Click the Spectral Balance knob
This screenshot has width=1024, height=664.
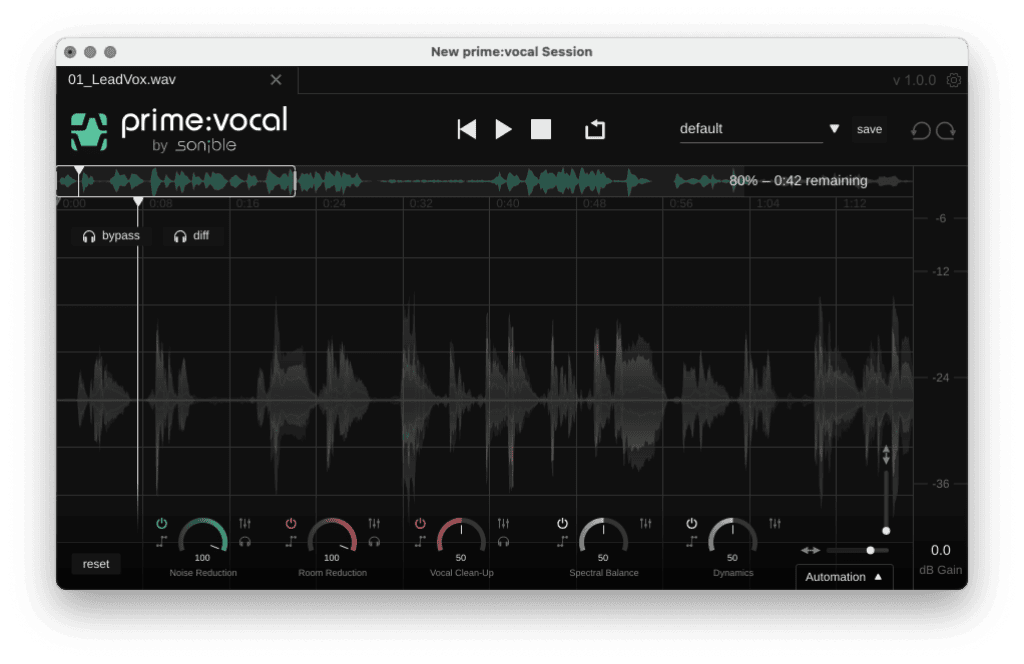(603, 537)
